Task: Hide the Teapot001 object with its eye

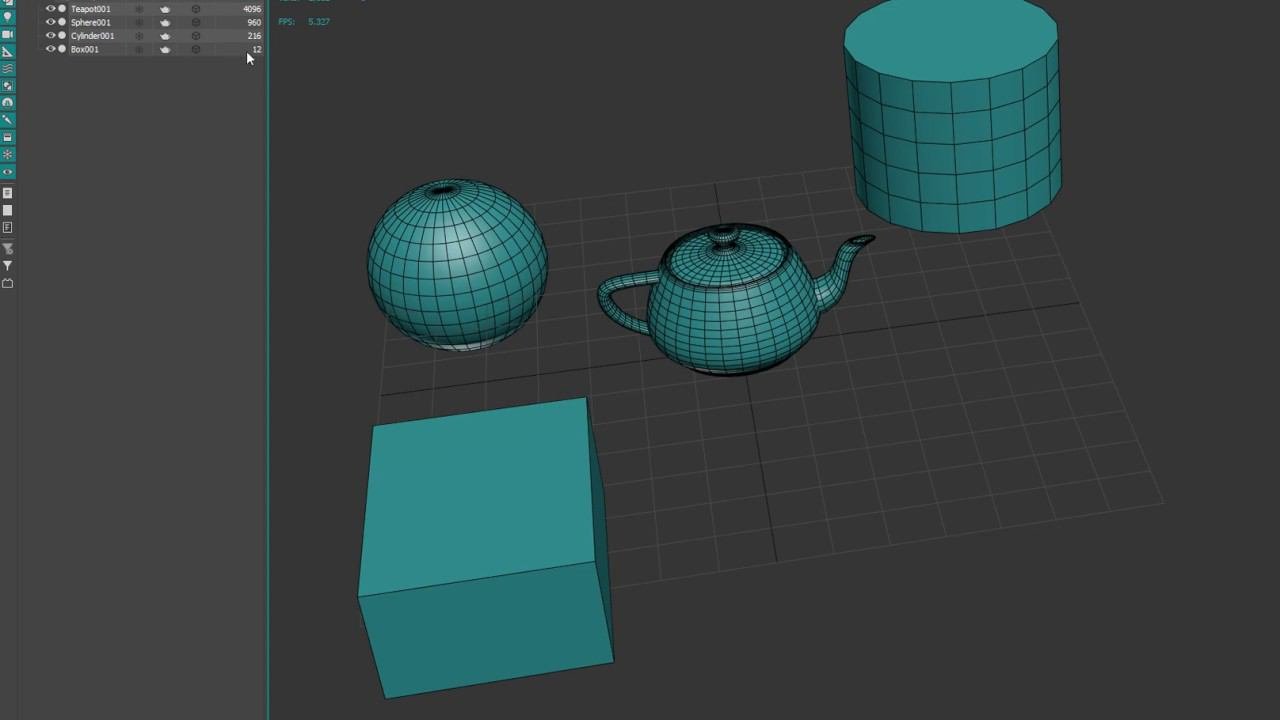Action: coord(50,9)
